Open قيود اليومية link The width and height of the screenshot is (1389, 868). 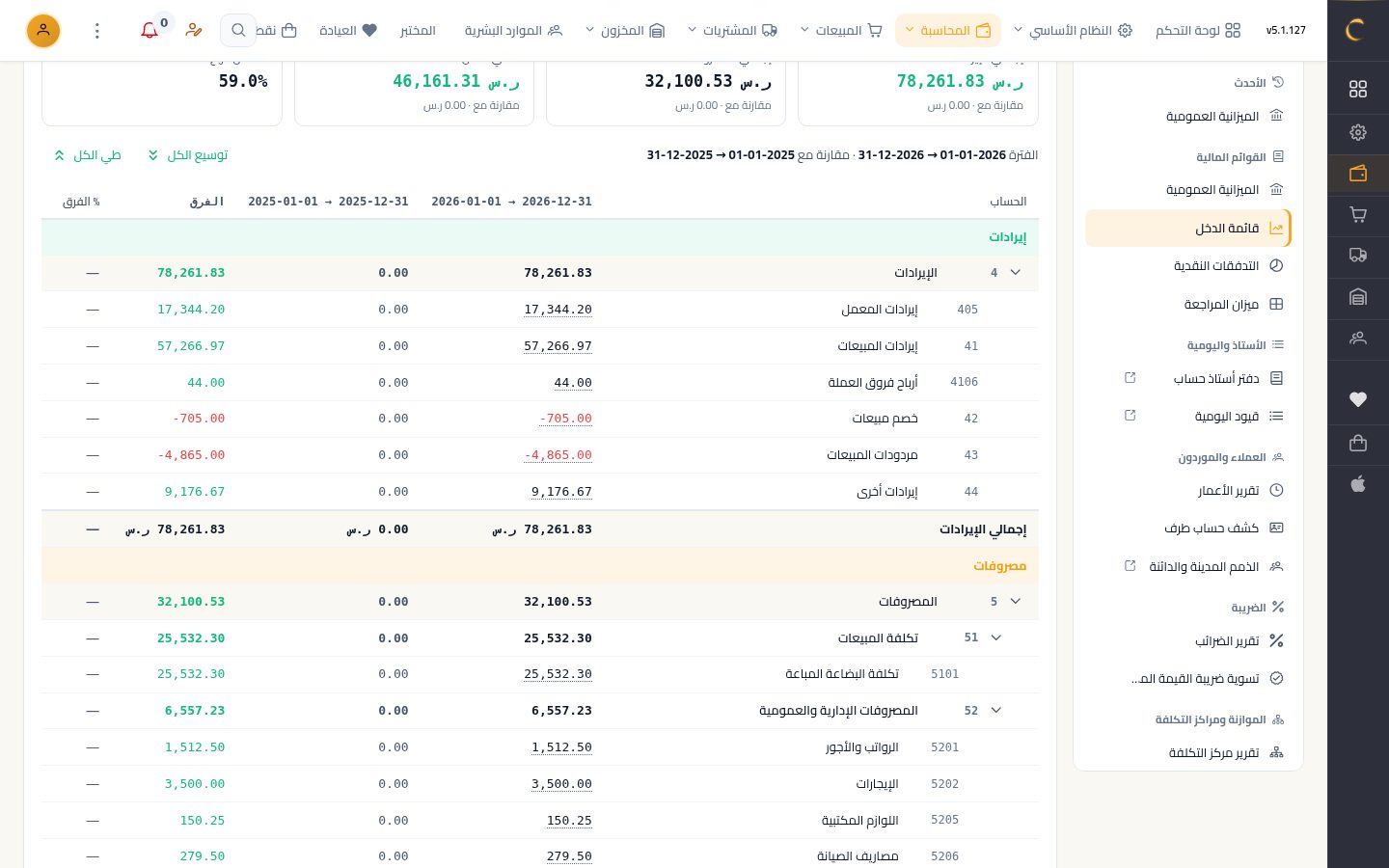tap(1188, 417)
